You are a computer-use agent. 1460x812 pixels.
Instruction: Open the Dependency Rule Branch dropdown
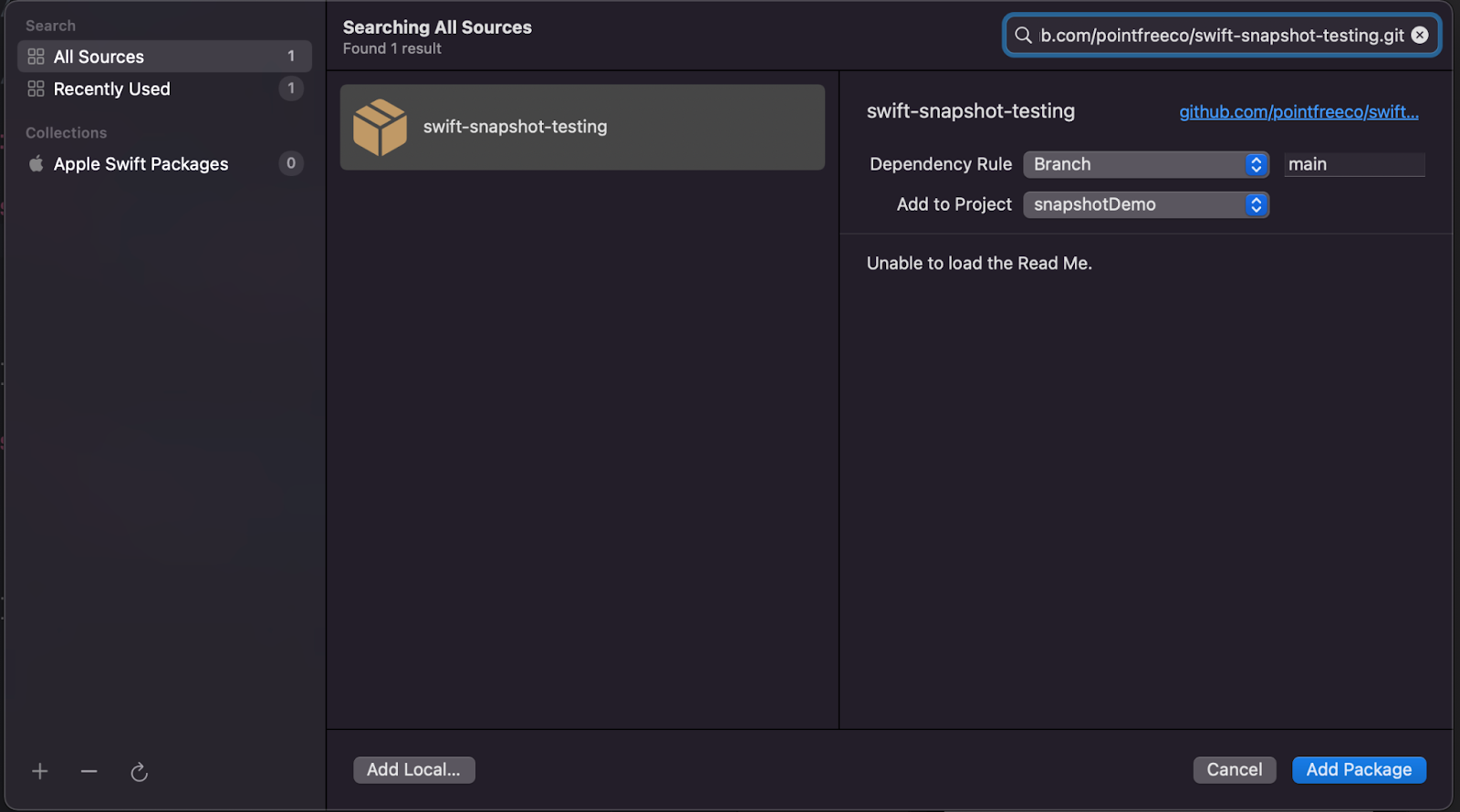(x=1146, y=164)
